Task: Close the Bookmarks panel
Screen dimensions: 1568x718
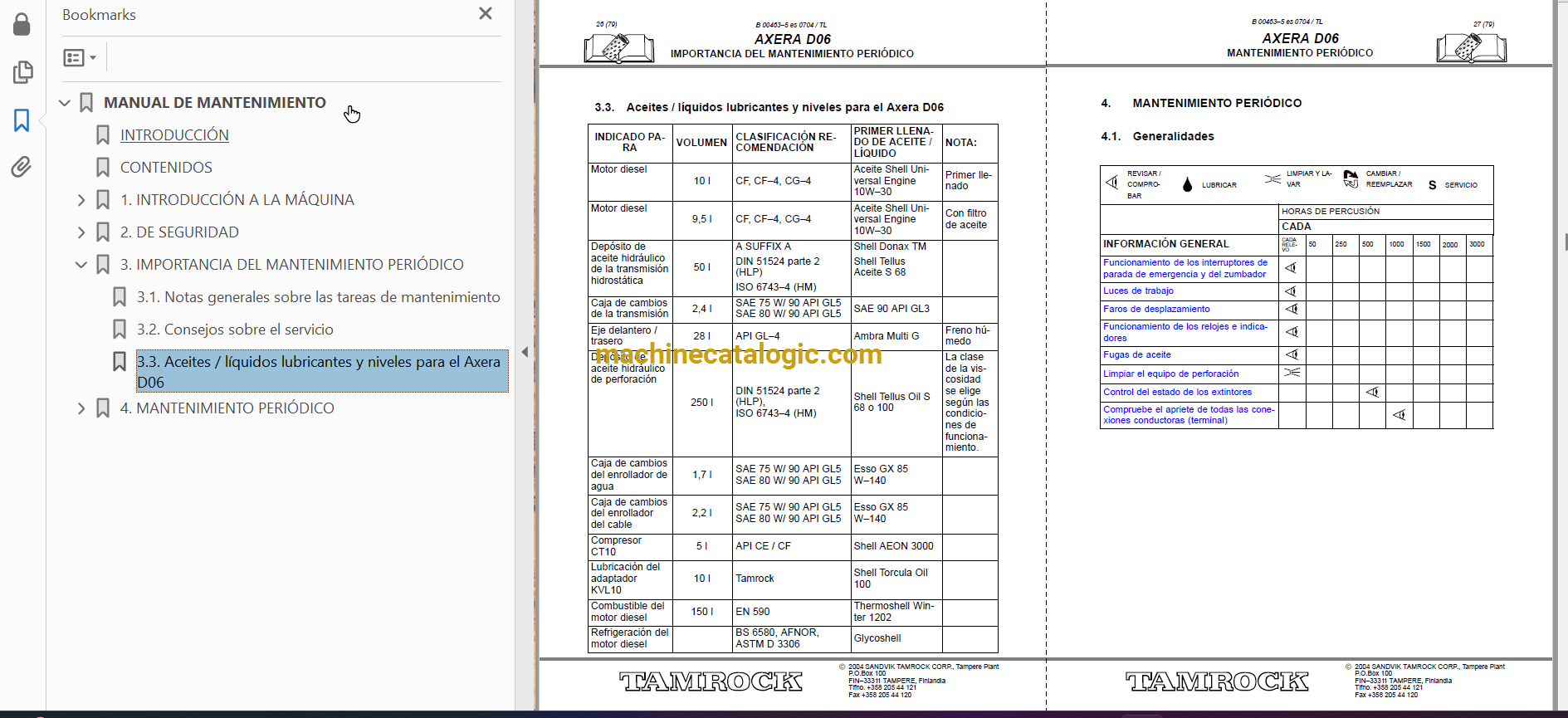Action: click(x=486, y=13)
